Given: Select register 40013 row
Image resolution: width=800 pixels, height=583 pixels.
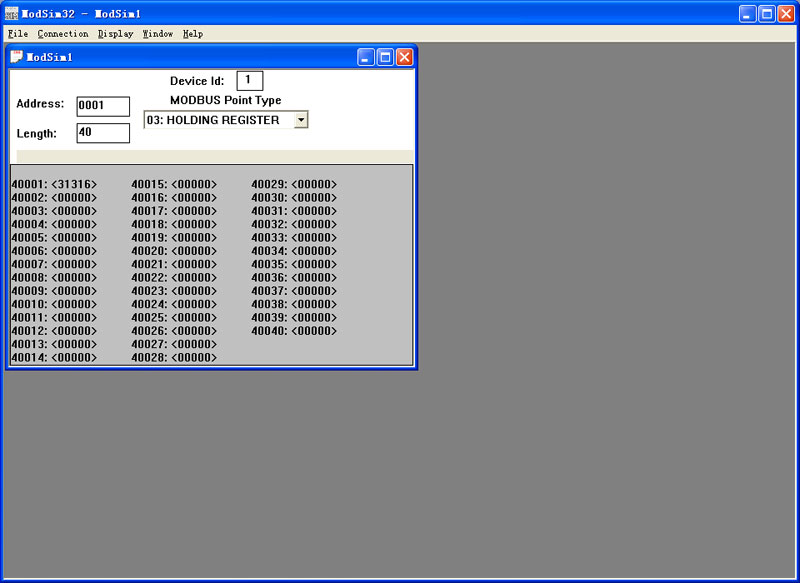Looking at the screenshot, I should pyautogui.click(x=54, y=344).
